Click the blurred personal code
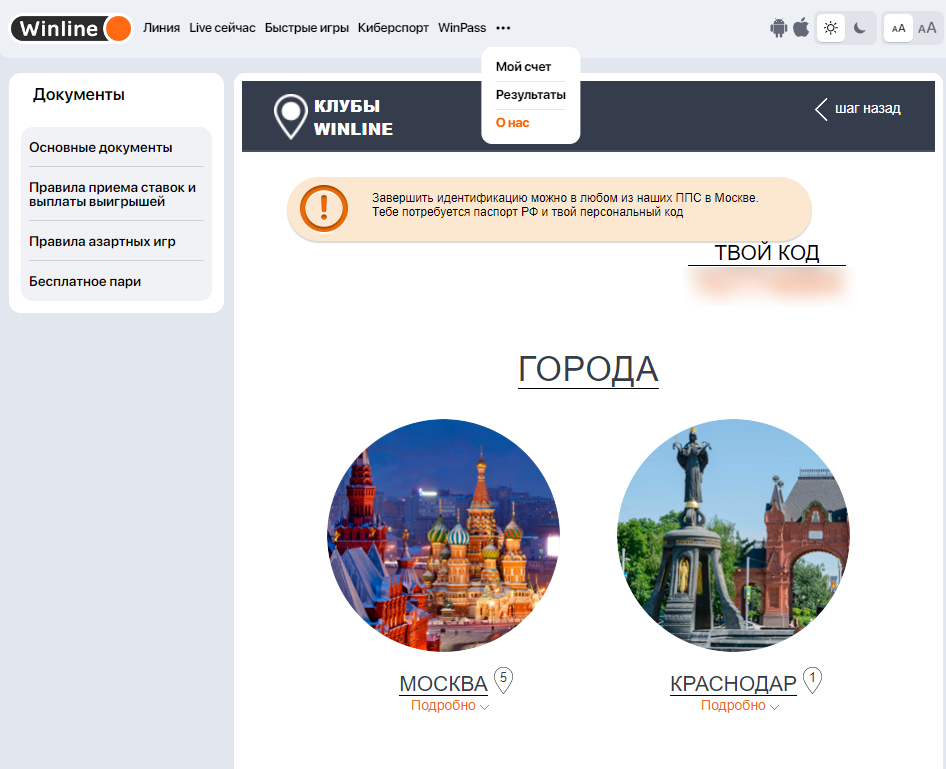Screen dimensions: 946x769 click(769, 282)
